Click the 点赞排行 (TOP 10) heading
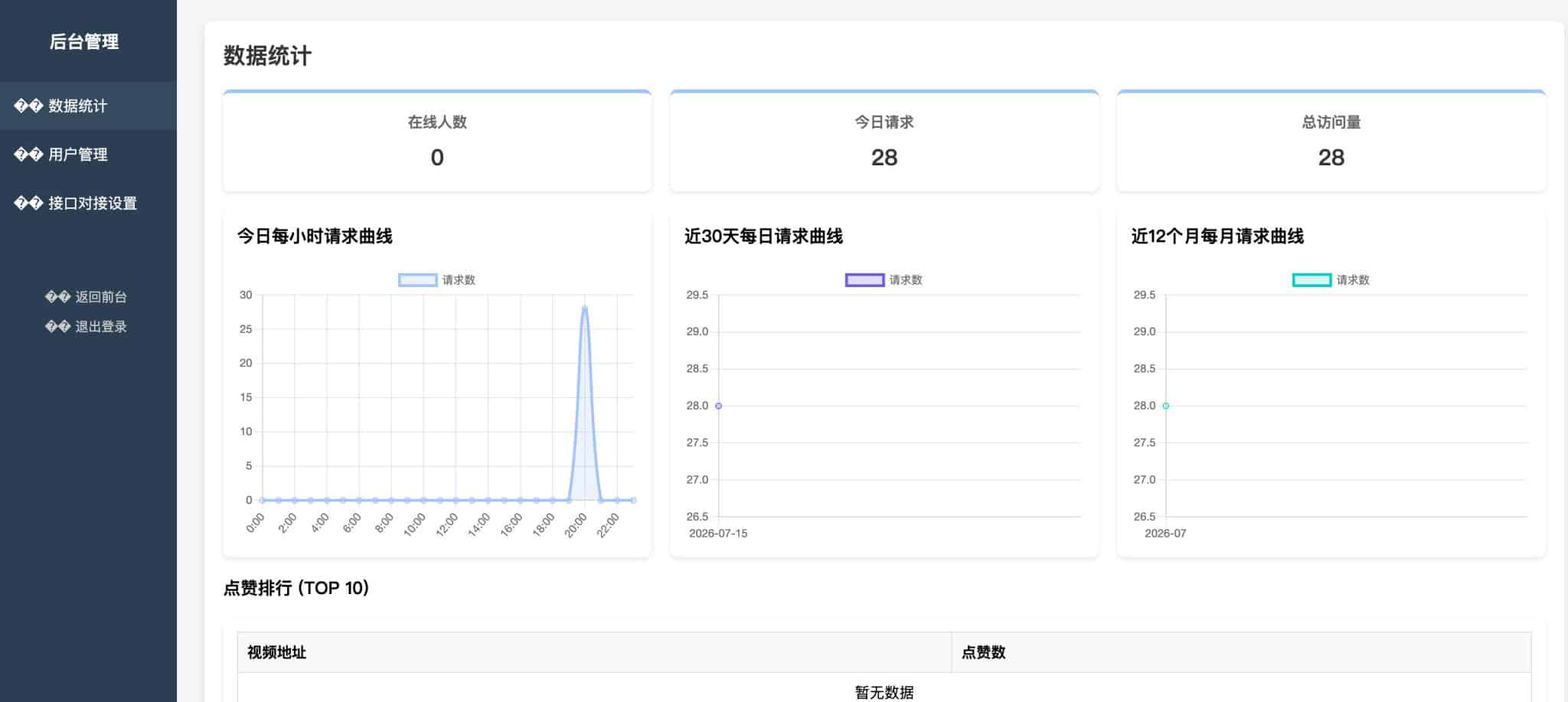 tap(296, 588)
